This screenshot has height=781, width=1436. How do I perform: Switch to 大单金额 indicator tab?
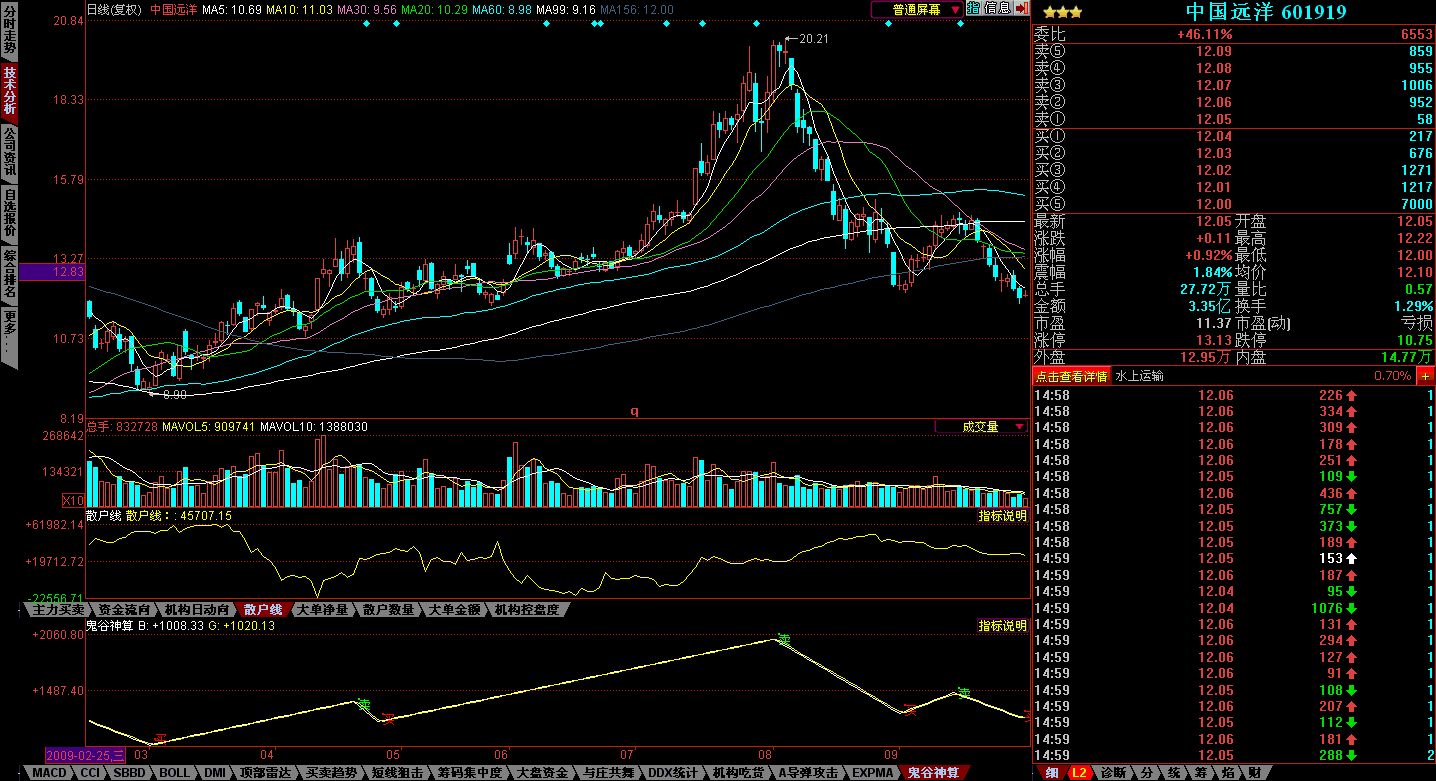pos(455,610)
